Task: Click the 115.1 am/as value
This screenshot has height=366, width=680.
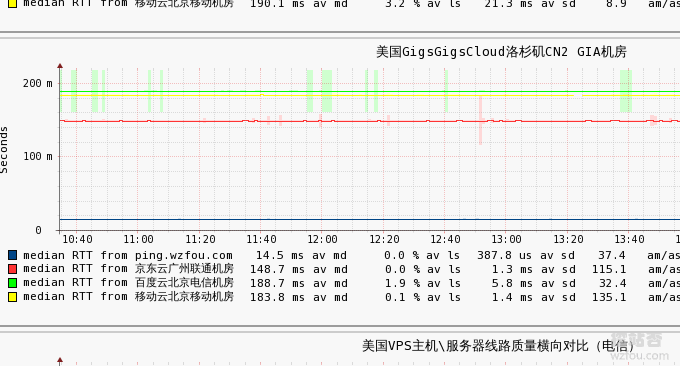Action: (x=609, y=269)
